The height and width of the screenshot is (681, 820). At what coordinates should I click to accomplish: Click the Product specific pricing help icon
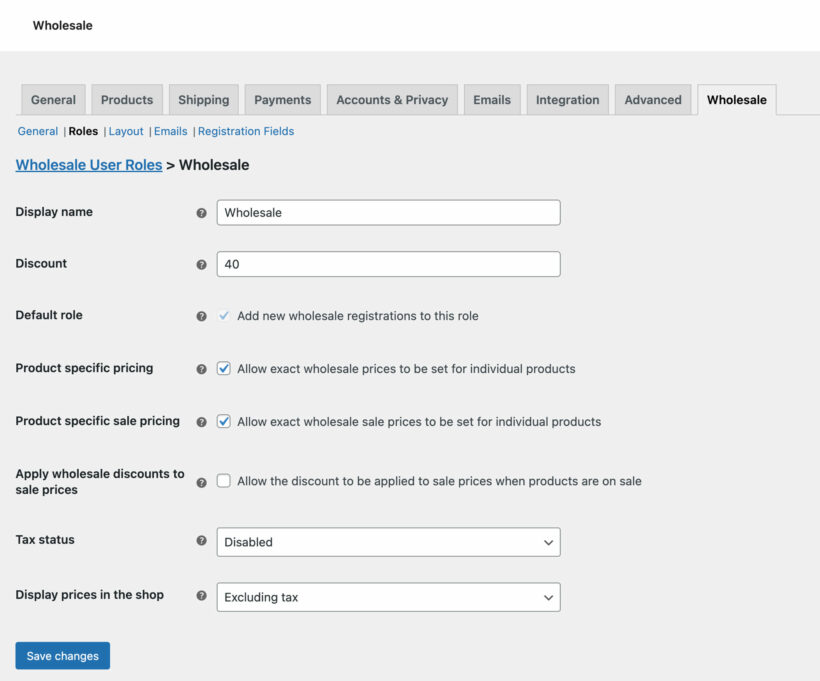tap(201, 368)
